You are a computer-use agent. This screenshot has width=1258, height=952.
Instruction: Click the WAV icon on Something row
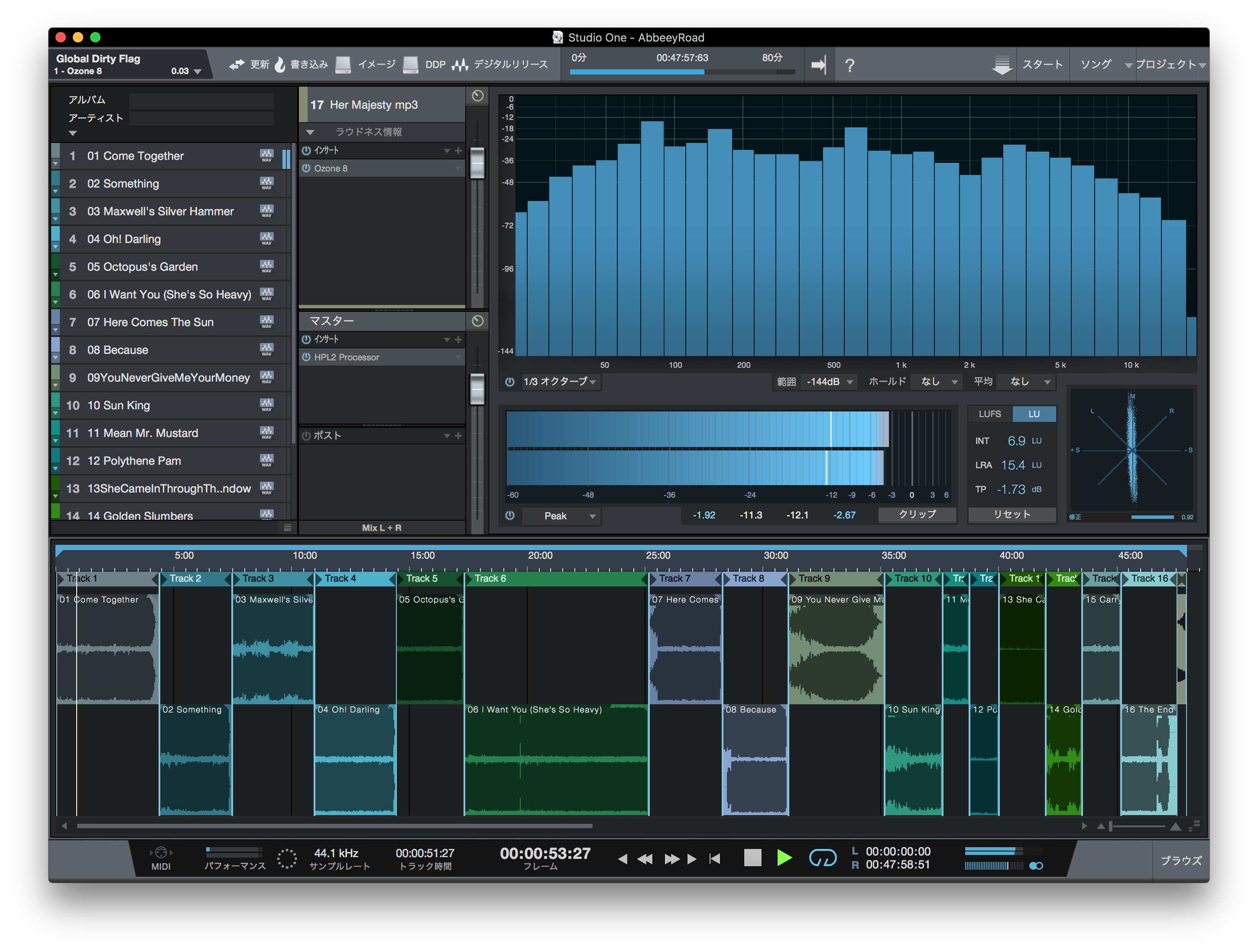pos(267,184)
